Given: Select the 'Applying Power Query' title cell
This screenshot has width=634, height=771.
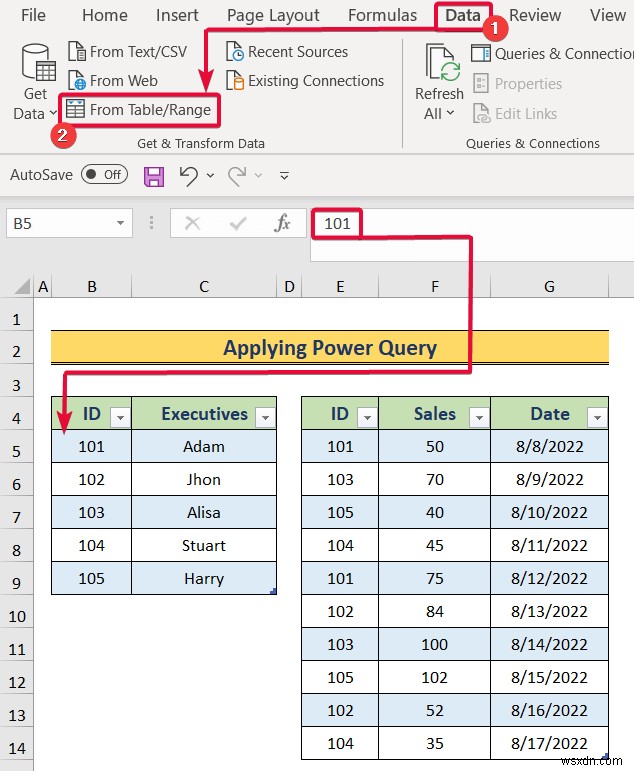Looking at the screenshot, I should [330, 348].
